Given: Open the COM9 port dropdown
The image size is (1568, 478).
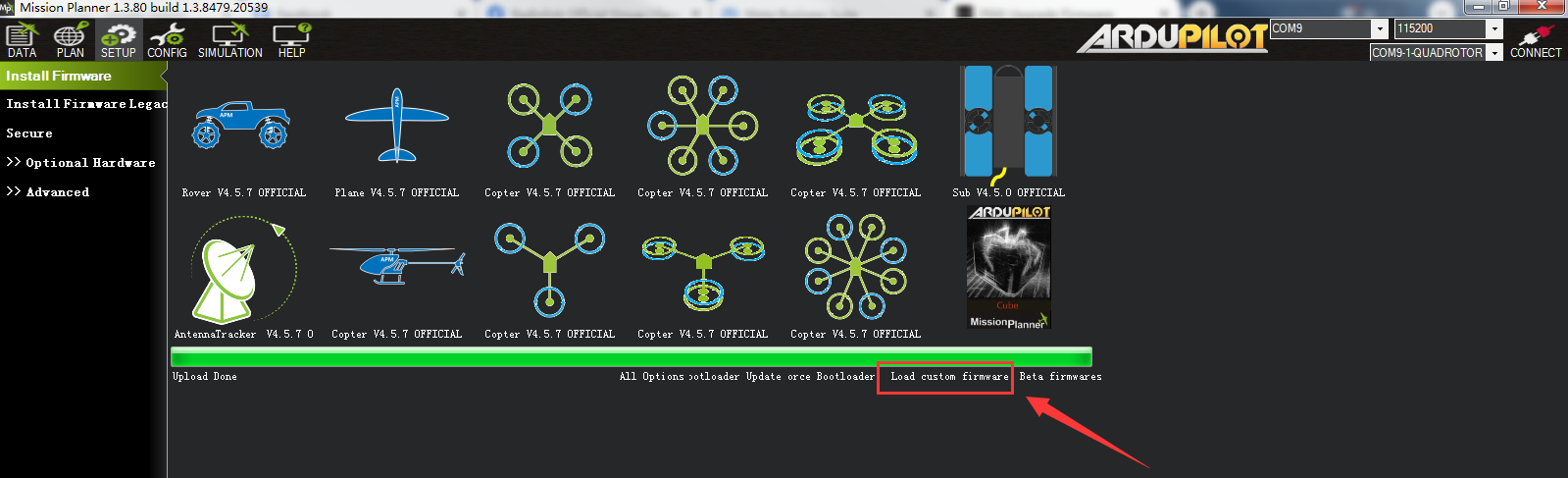Looking at the screenshot, I should [x=1380, y=29].
